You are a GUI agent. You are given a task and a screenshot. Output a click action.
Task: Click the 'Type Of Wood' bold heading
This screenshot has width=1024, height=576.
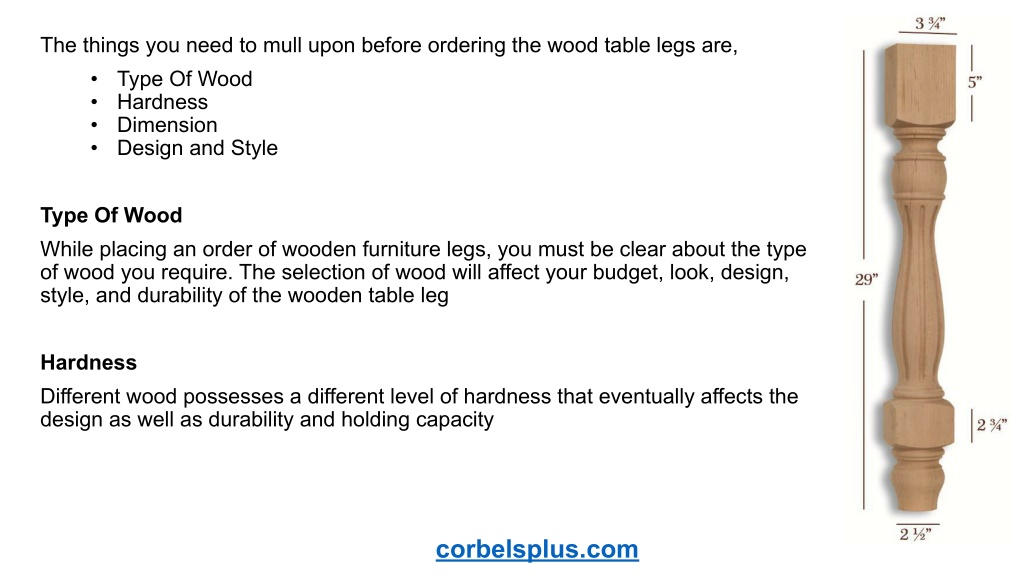(111, 215)
